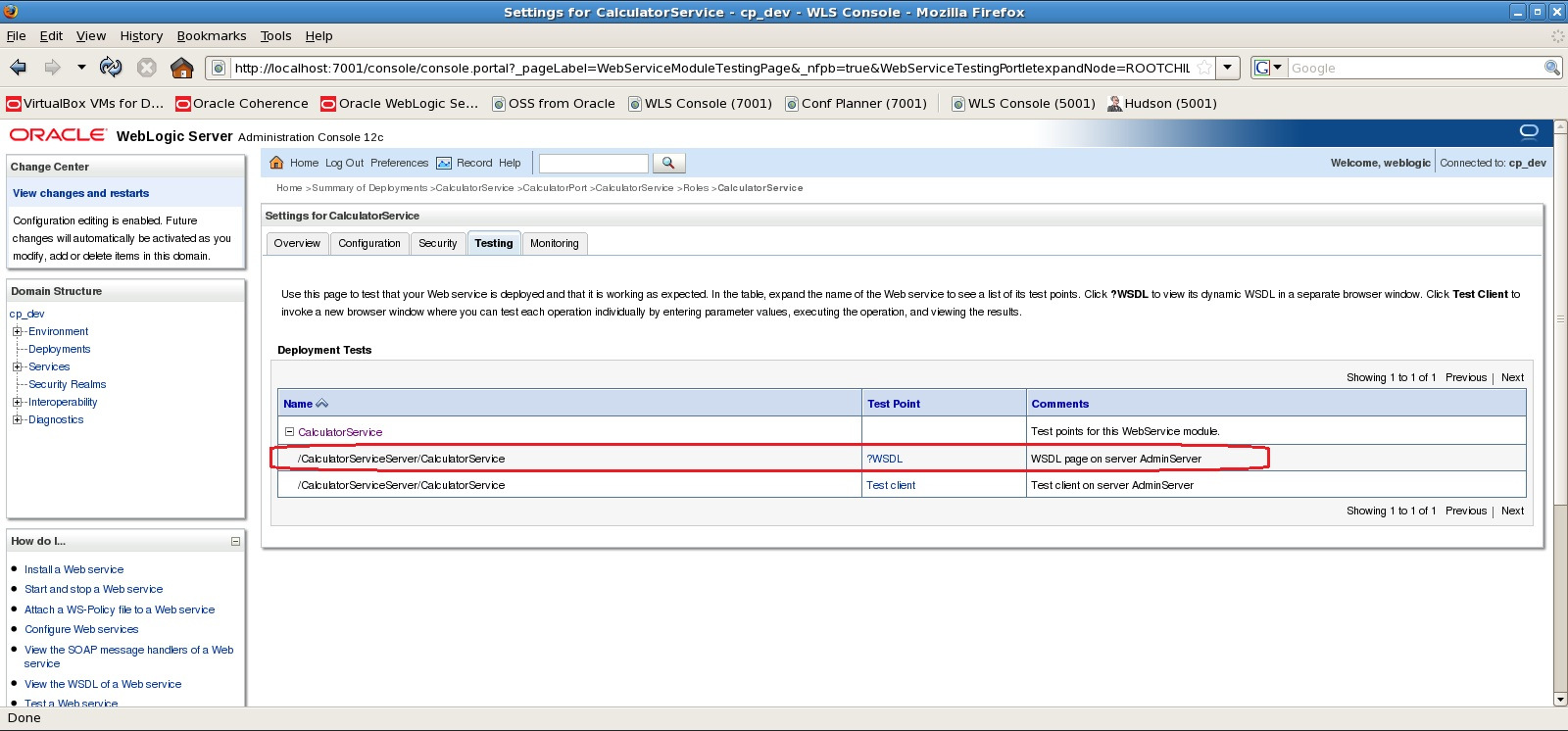Click the search magnifier in Google box

(1552, 68)
